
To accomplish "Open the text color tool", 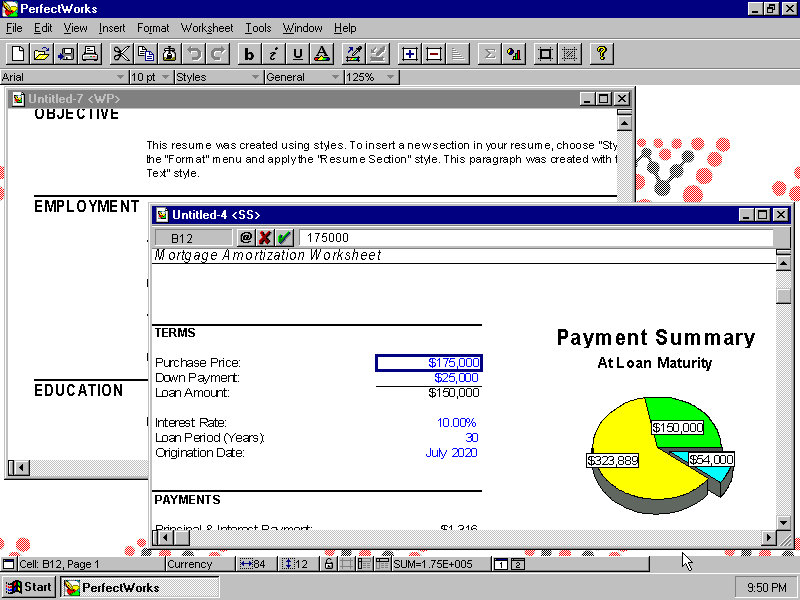I will click(x=322, y=54).
